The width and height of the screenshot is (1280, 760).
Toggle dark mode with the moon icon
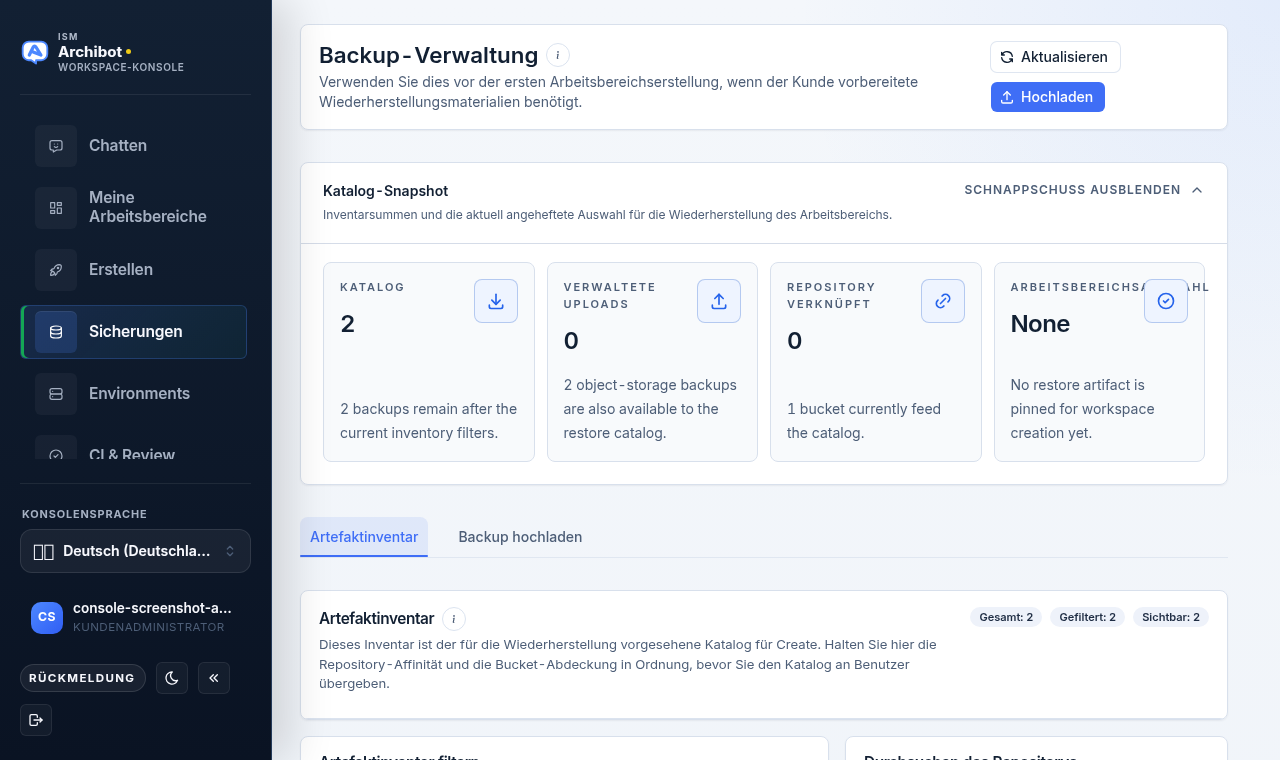(x=172, y=678)
